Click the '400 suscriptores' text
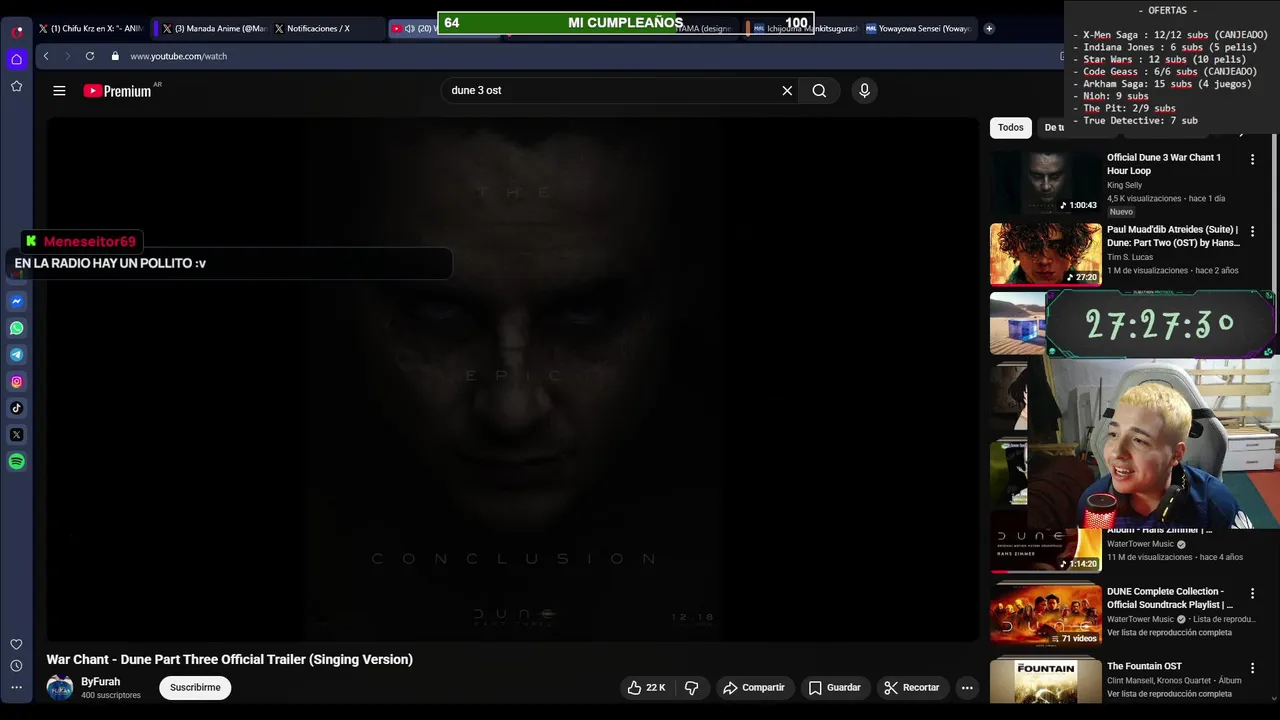Screen dimensions: 1280x720 111,695
